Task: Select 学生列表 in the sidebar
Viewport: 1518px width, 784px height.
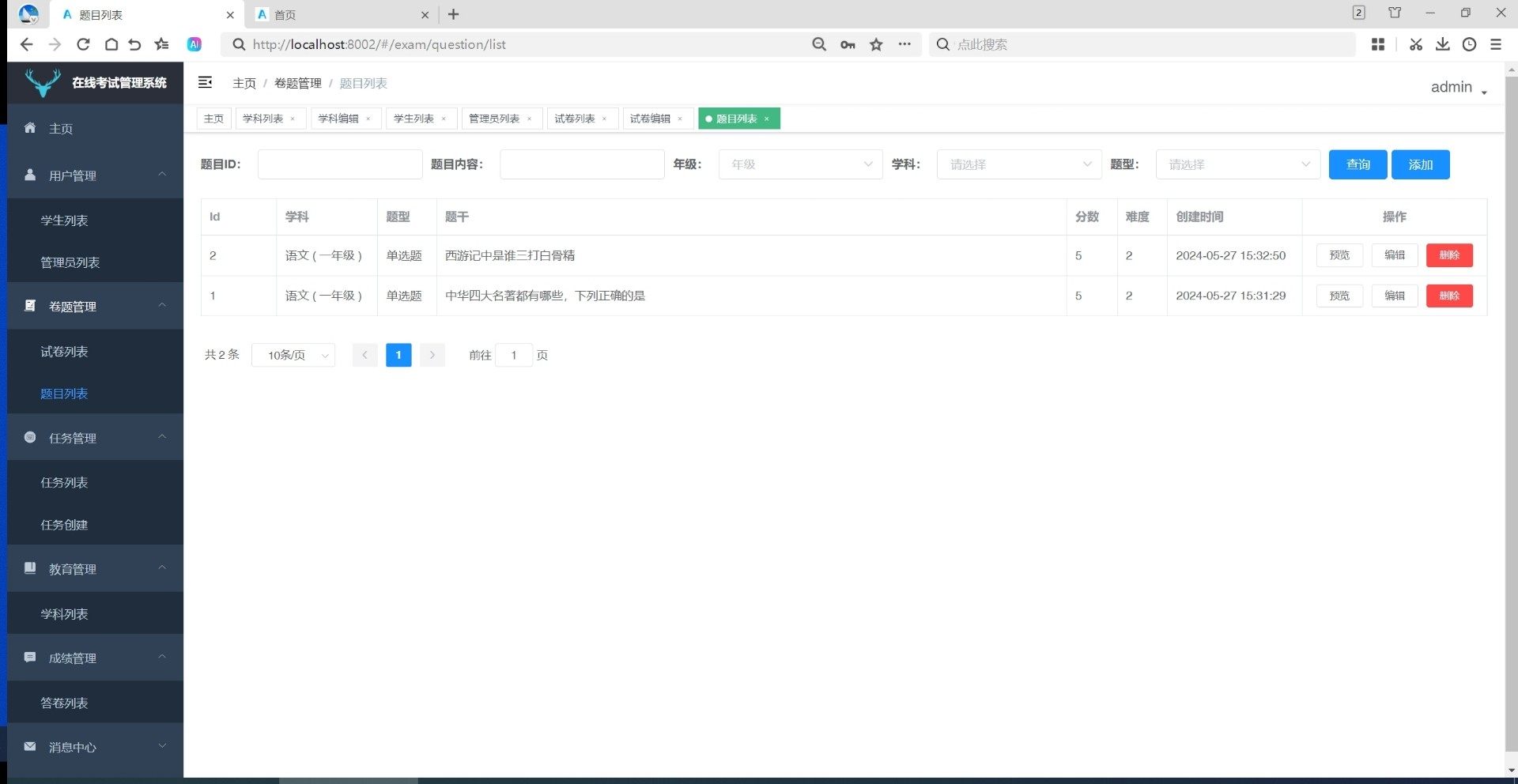Action: coord(64,220)
